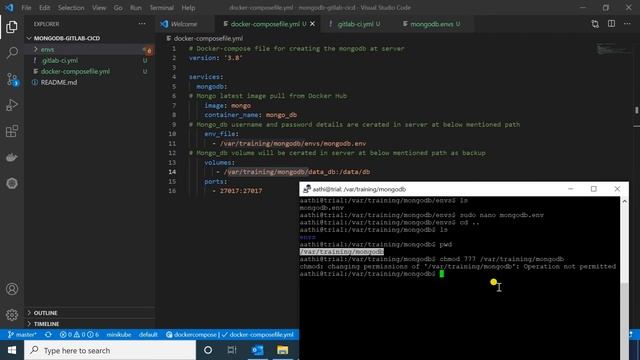Open the Docker view in activity bar

tap(12, 157)
